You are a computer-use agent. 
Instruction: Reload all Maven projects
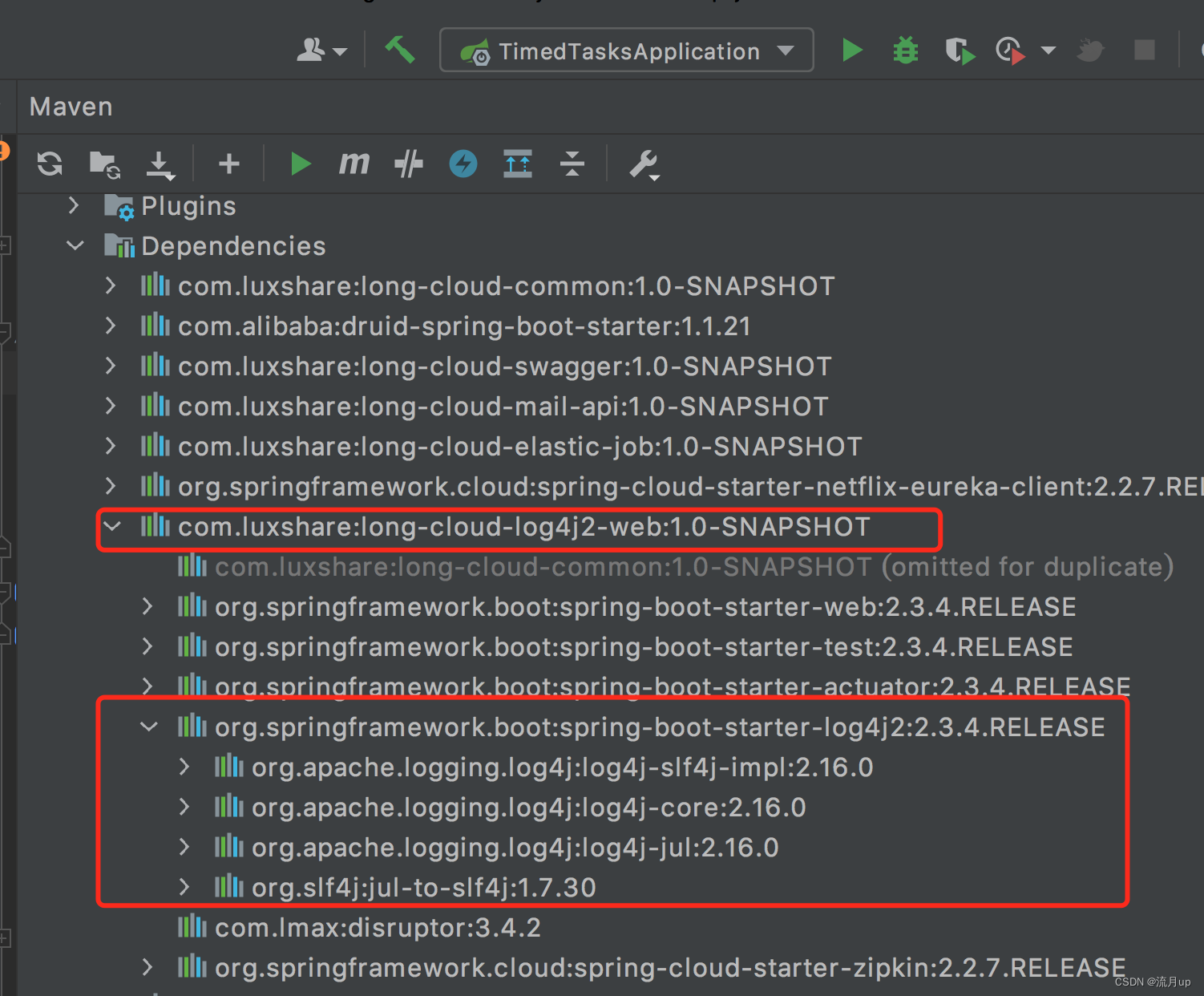(x=50, y=164)
